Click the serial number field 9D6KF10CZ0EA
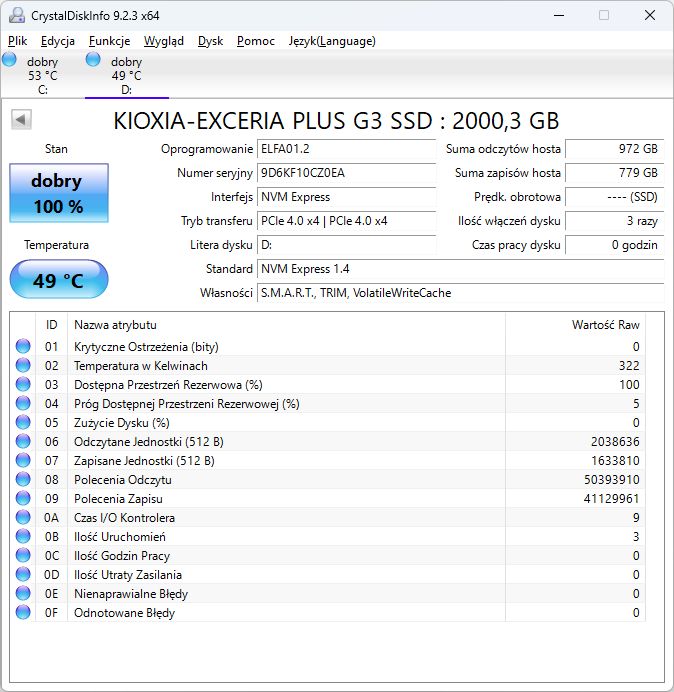Image resolution: width=674 pixels, height=692 pixels. pos(346,173)
